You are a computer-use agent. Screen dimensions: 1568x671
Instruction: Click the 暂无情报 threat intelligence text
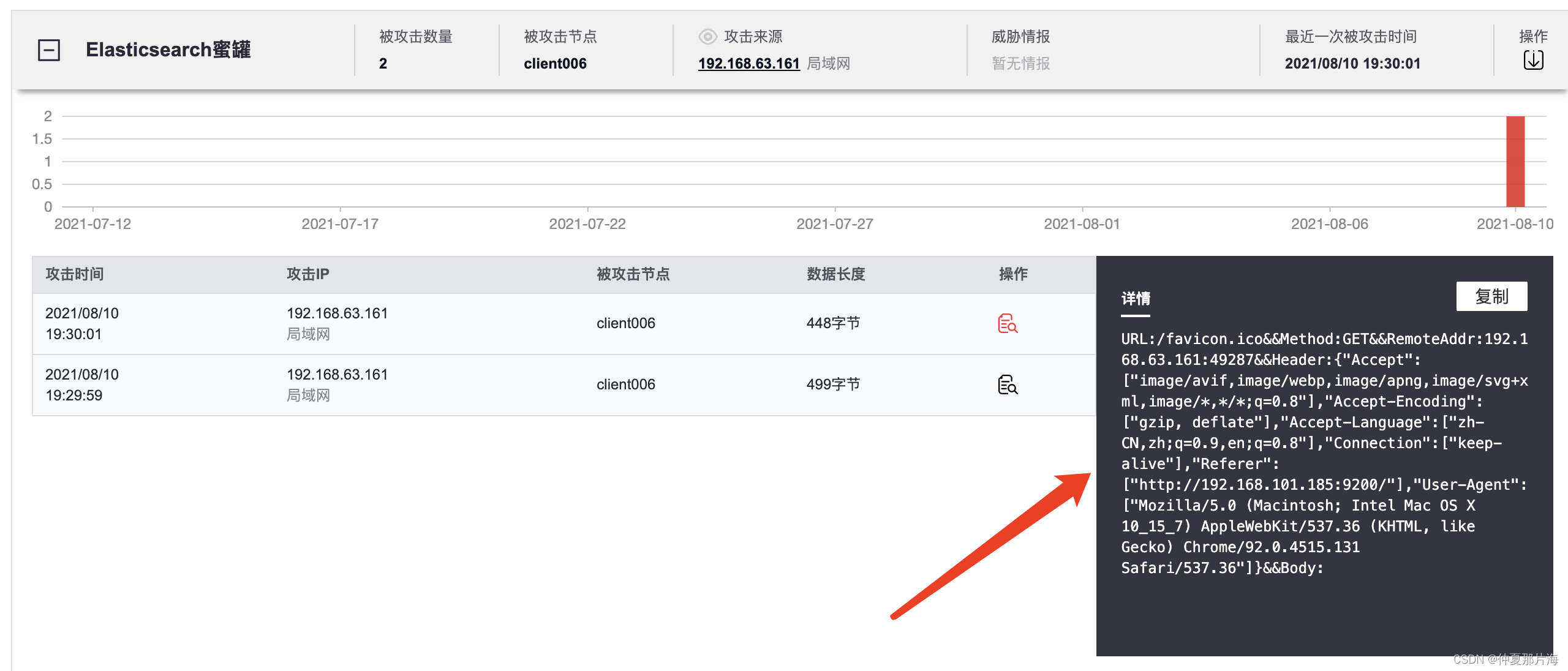coord(1021,64)
